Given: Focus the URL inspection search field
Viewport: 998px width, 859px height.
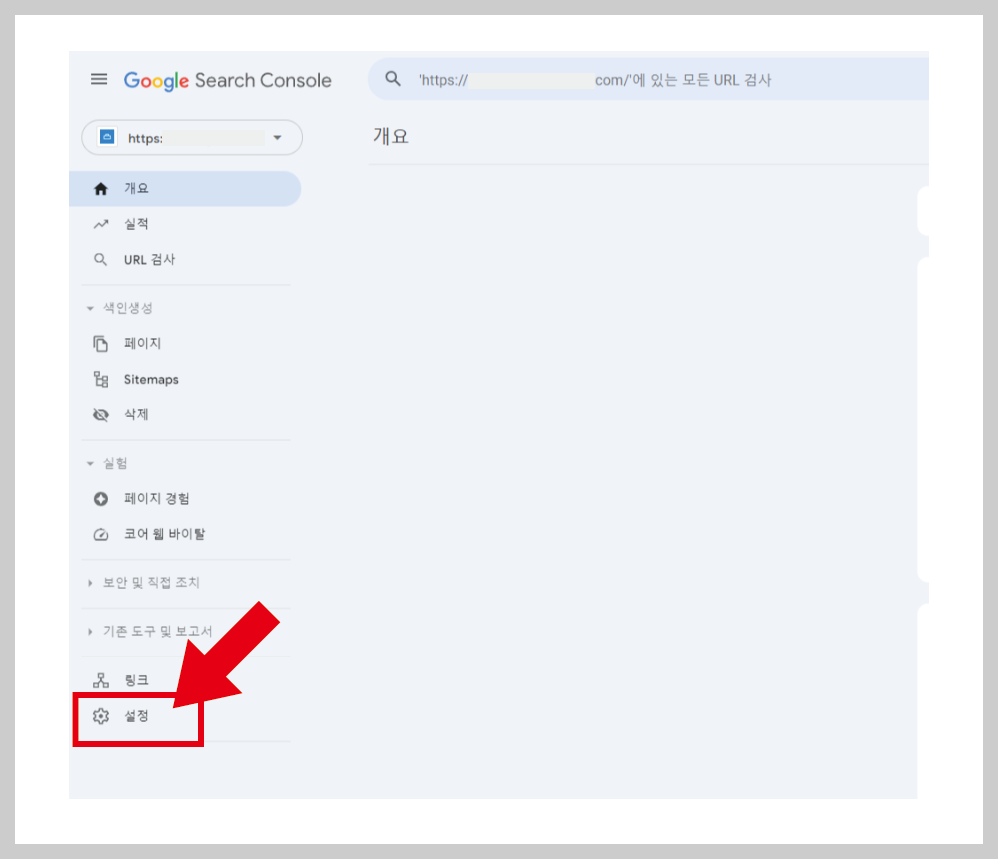Looking at the screenshot, I should pos(648,79).
